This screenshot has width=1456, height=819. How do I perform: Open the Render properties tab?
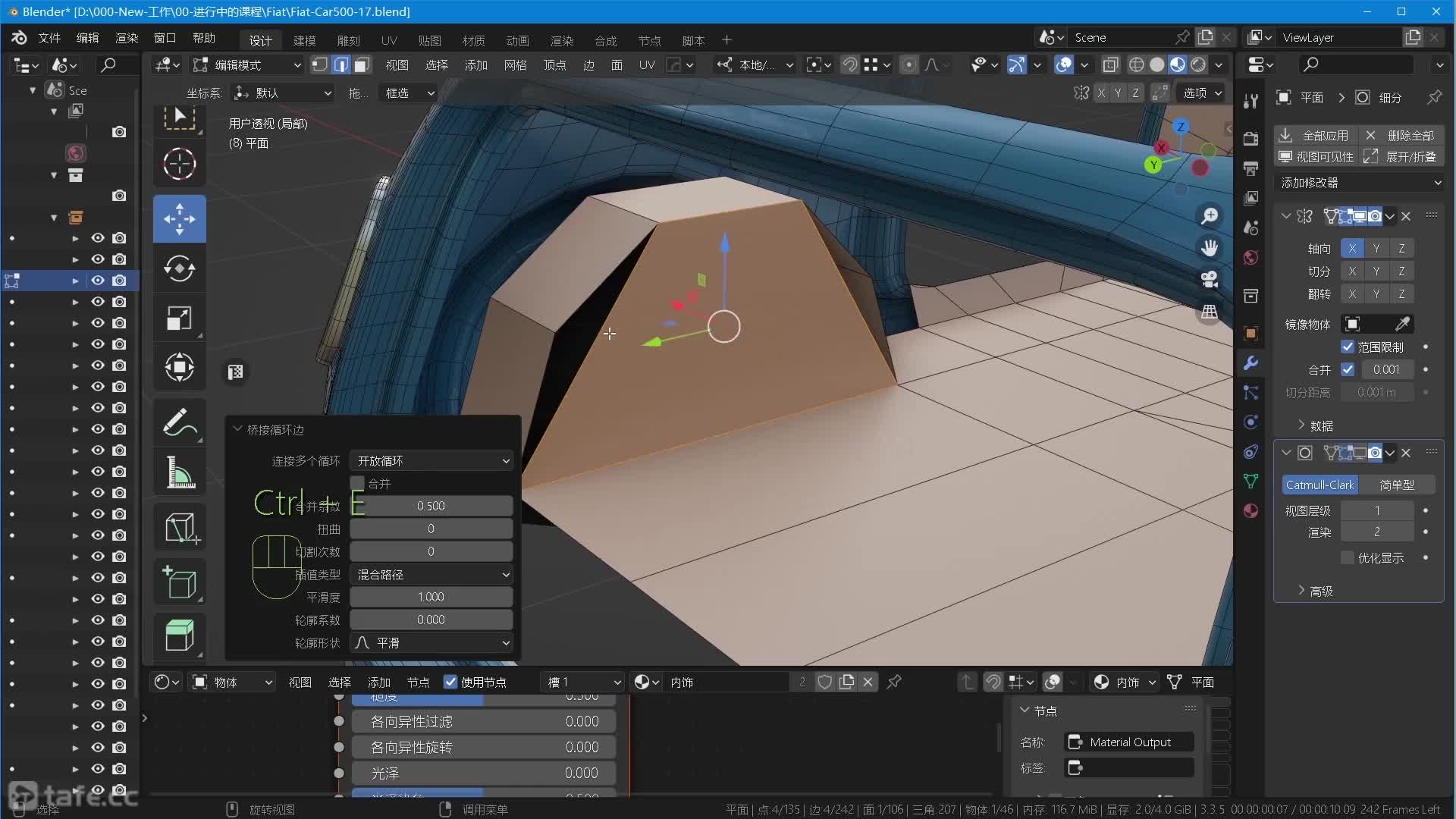point(1250,139)
